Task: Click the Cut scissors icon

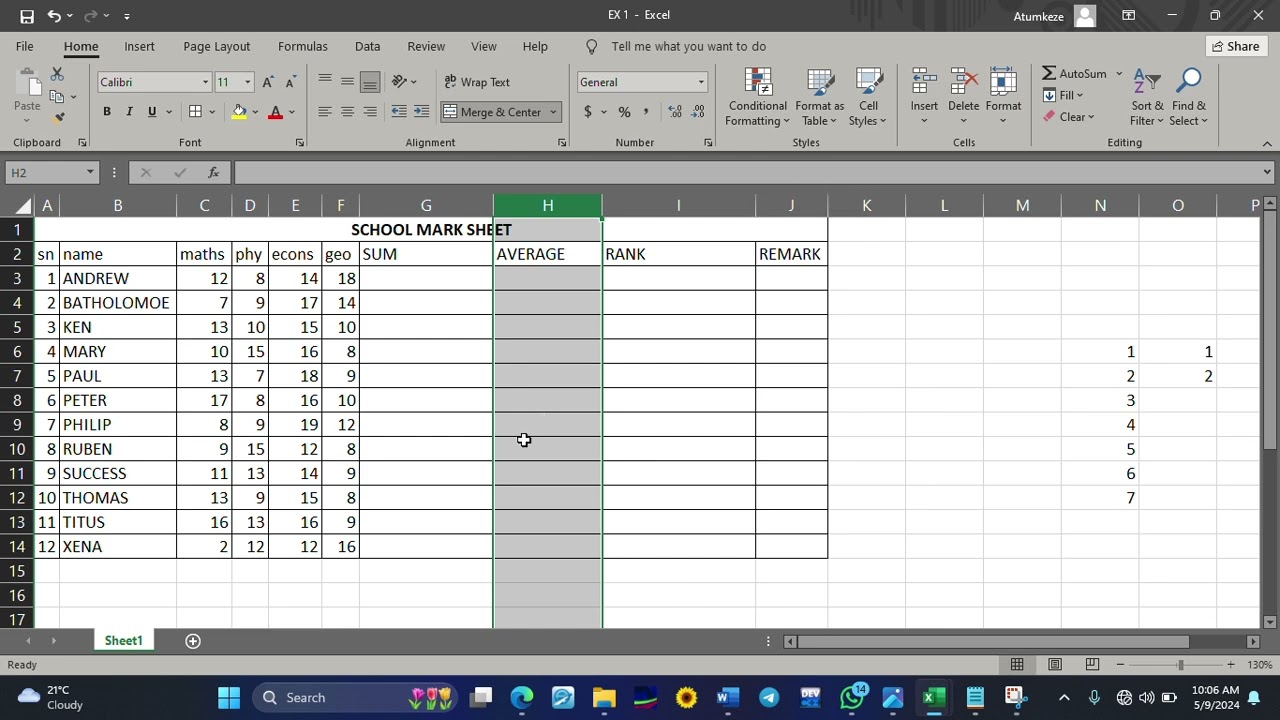Action: tap(57, 75)
